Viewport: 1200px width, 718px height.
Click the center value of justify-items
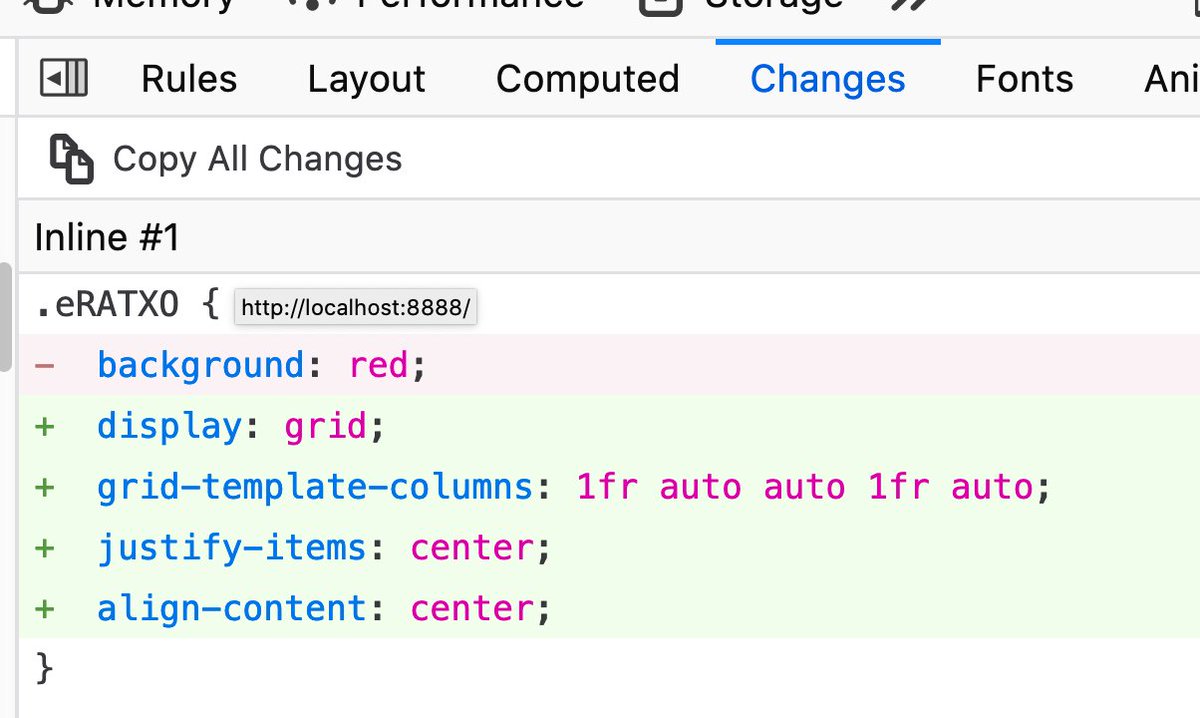pos(472,549)
